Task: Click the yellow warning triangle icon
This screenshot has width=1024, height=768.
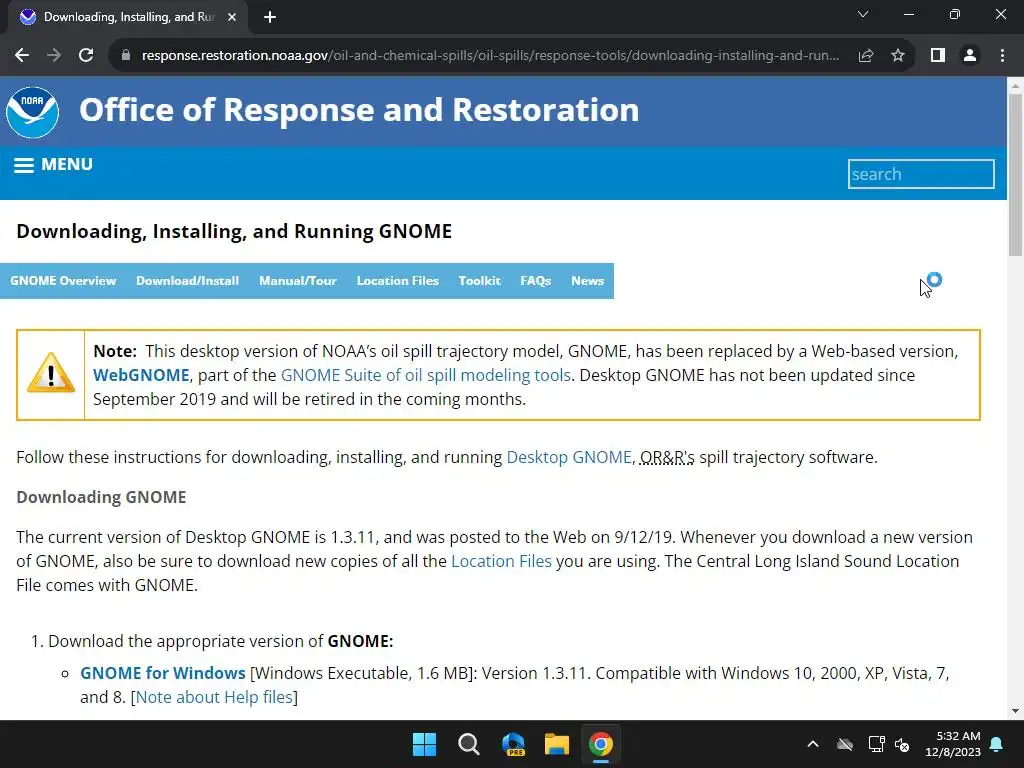Action: [51, 374]
